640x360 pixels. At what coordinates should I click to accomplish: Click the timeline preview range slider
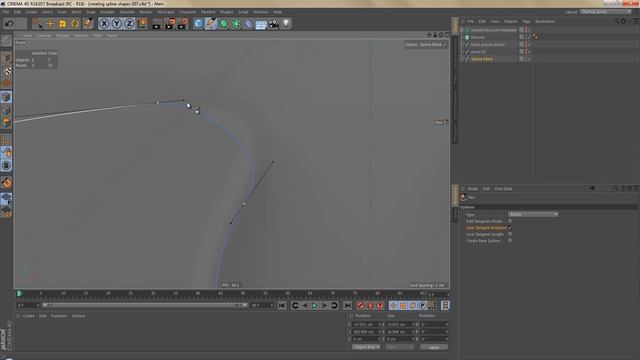click(x=145, y=305)
